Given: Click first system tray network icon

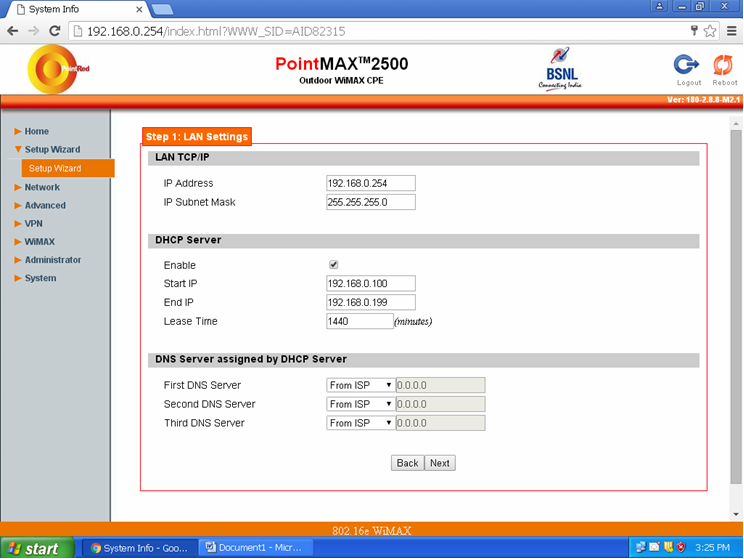Looking at the screenshot, I should click(x=641, y=547).
